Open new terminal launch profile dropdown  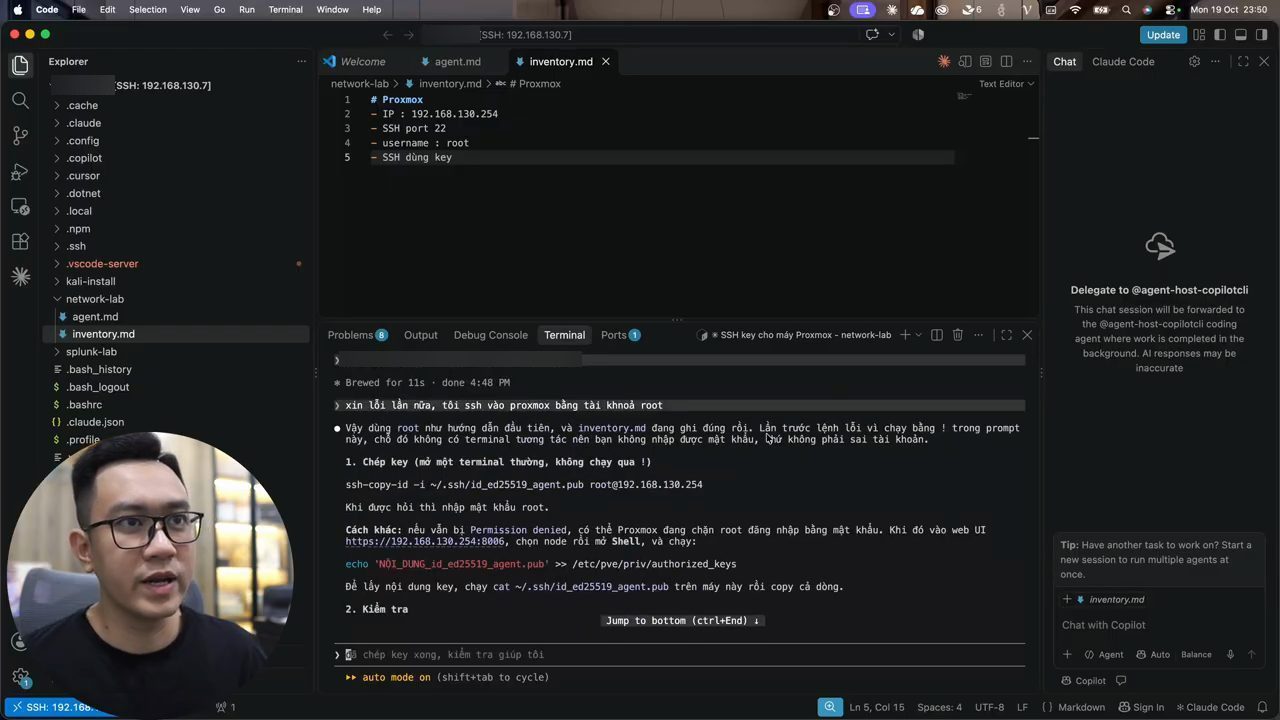click(x=919, y=335)
